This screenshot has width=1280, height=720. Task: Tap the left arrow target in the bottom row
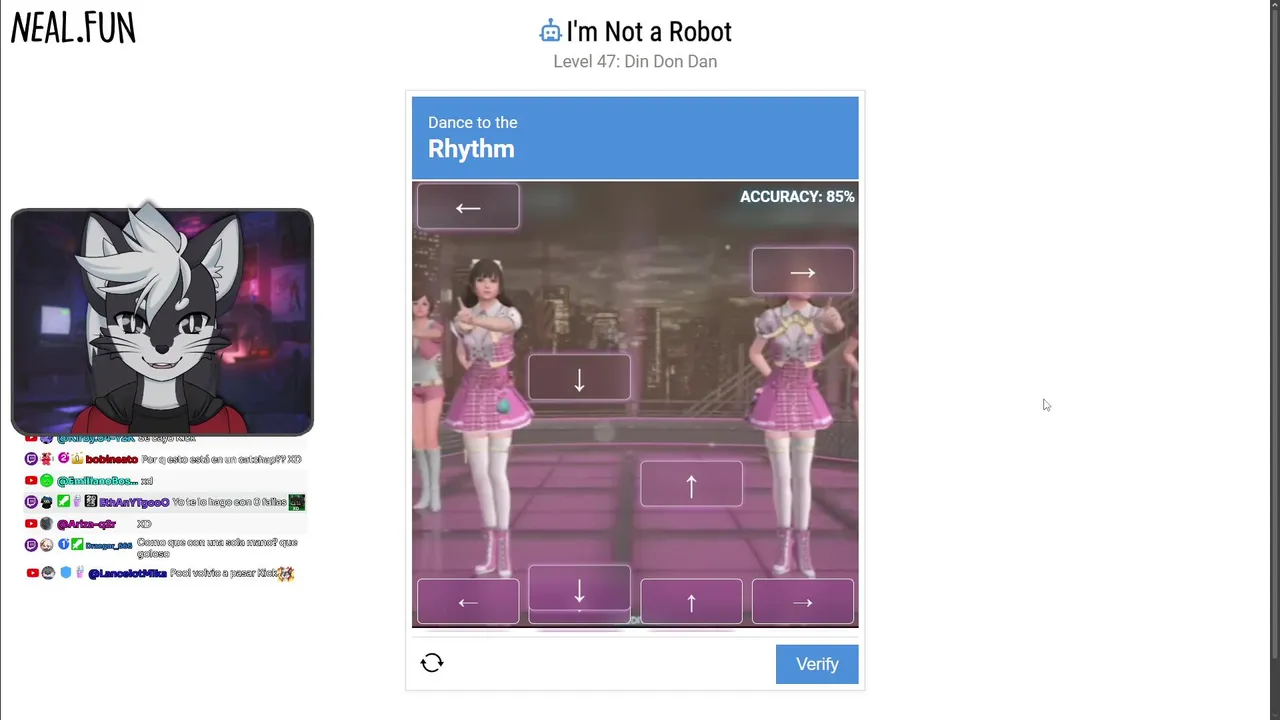(468, 602)
